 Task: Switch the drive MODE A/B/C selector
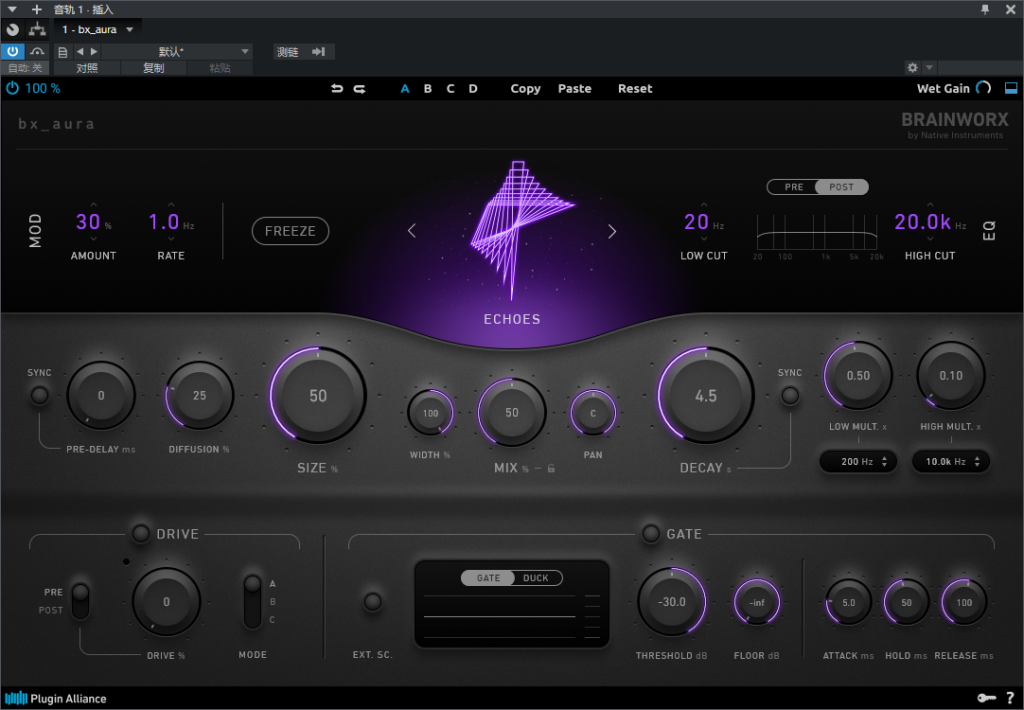[x=252, y=602]
